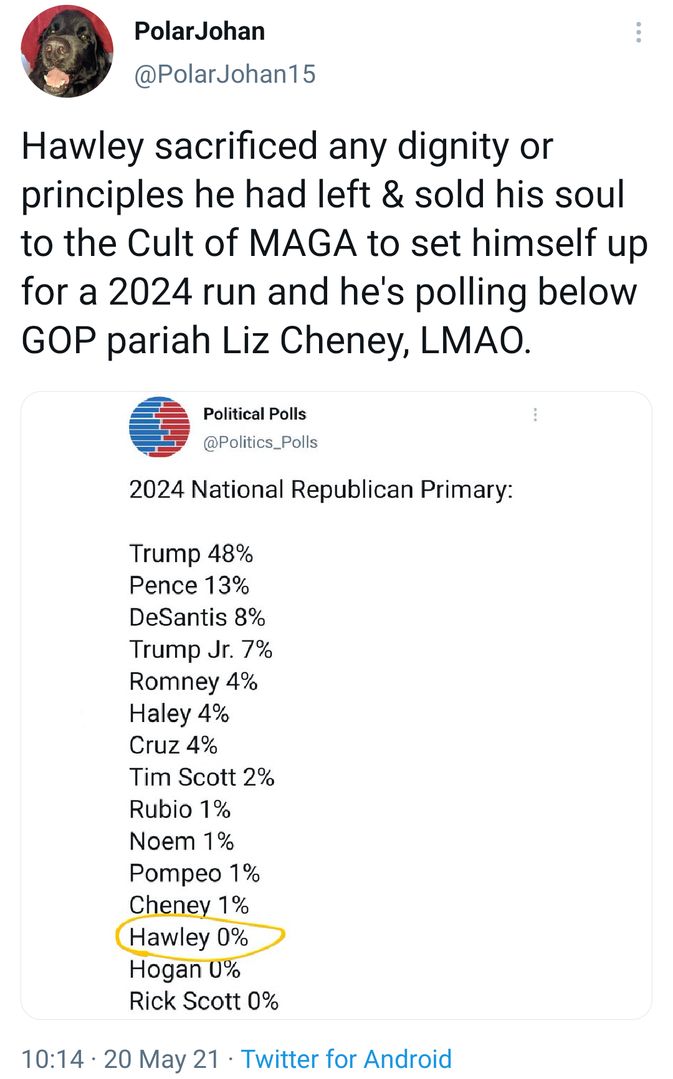673x1079 pixels.
Task: Click the DeSantis 8% poll line
Action: pyautogui.click(x=197, y=617)
